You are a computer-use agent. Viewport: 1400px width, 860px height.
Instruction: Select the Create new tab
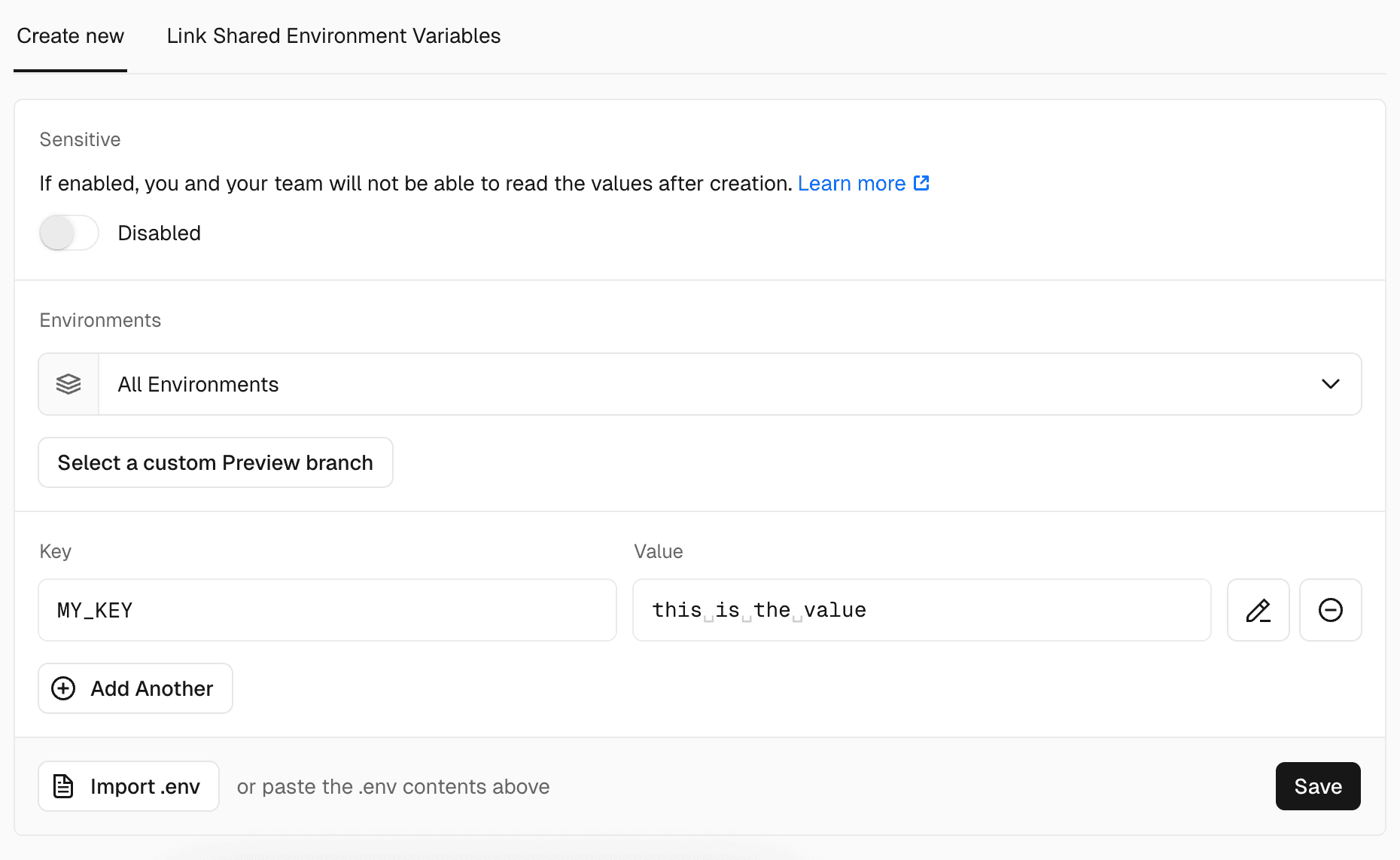70,35
